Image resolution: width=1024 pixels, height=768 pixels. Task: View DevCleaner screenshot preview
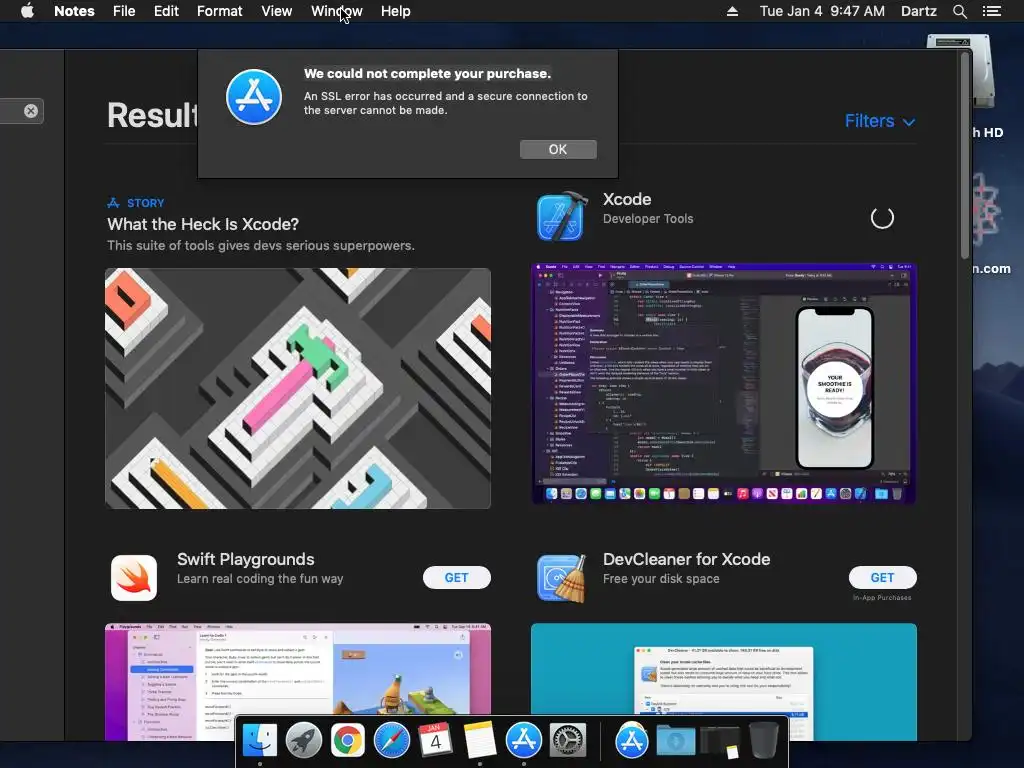click(x=724, y=682)
